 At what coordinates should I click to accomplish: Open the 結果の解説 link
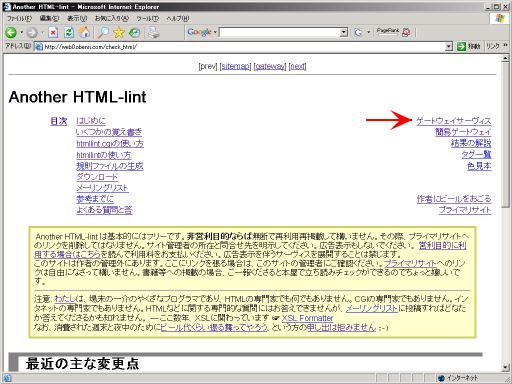click(471, 143)
